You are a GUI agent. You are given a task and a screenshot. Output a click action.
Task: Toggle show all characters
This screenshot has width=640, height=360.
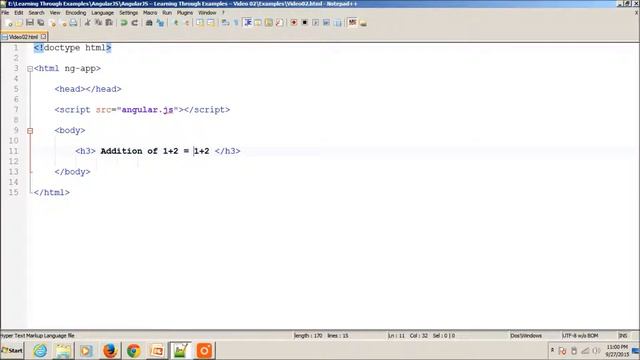pyautogui.click(x=236, y=23)
